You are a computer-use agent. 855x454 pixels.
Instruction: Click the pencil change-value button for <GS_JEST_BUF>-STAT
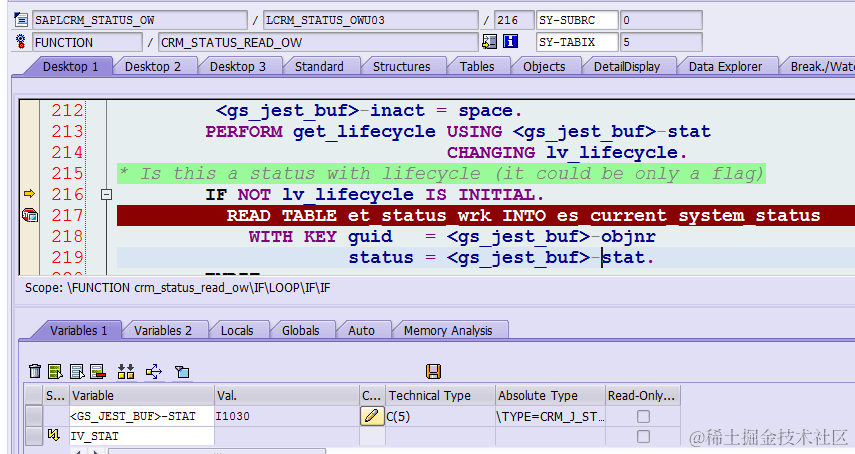coord(371,416)
